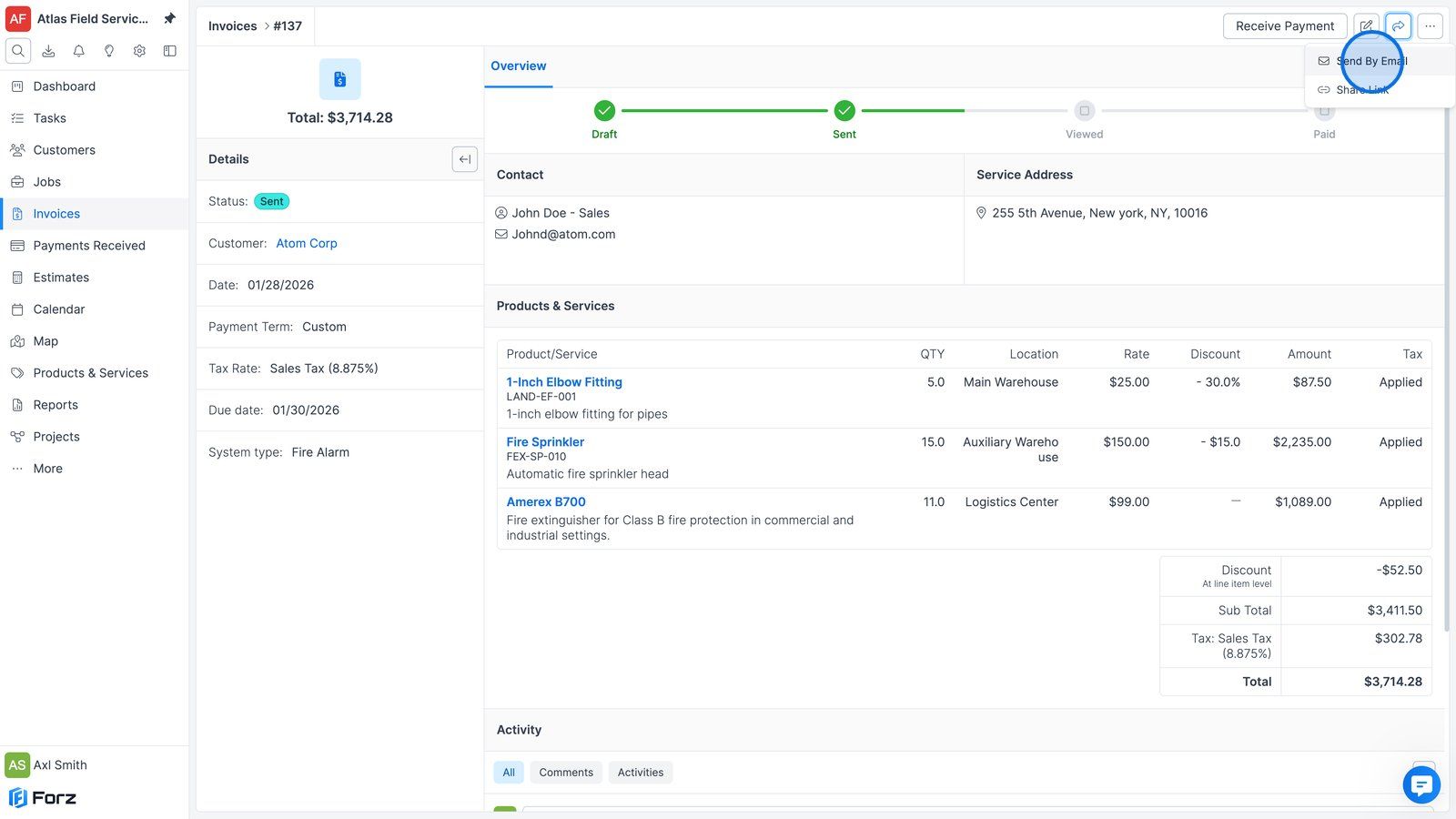This screenshot has height=819, width=1456.
Task: Open Axl Smith user profile
Action: click(x=47, y=765)
